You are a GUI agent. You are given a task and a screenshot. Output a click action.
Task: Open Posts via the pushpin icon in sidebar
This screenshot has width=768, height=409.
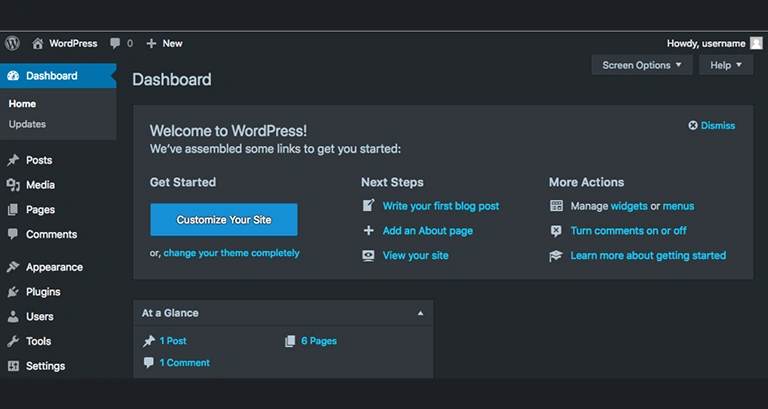click(13, 160)
